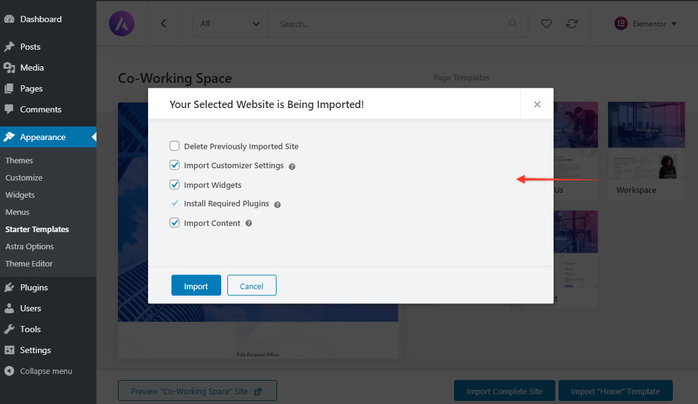The width and height of the screenshot is (698, 404).
Task: Click the search magnifier icon
Action: point(513,24)
